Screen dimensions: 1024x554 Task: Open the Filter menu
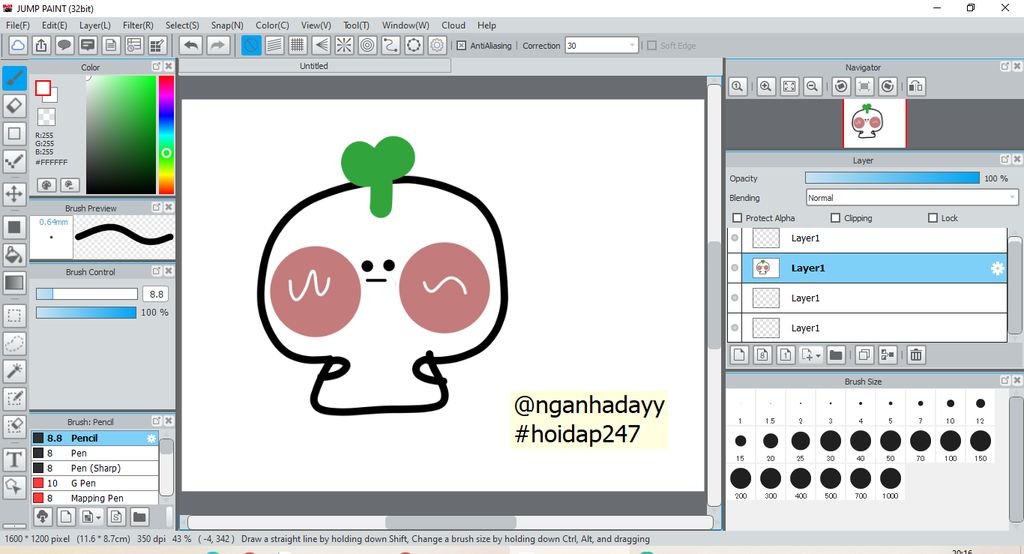point(138,25)
